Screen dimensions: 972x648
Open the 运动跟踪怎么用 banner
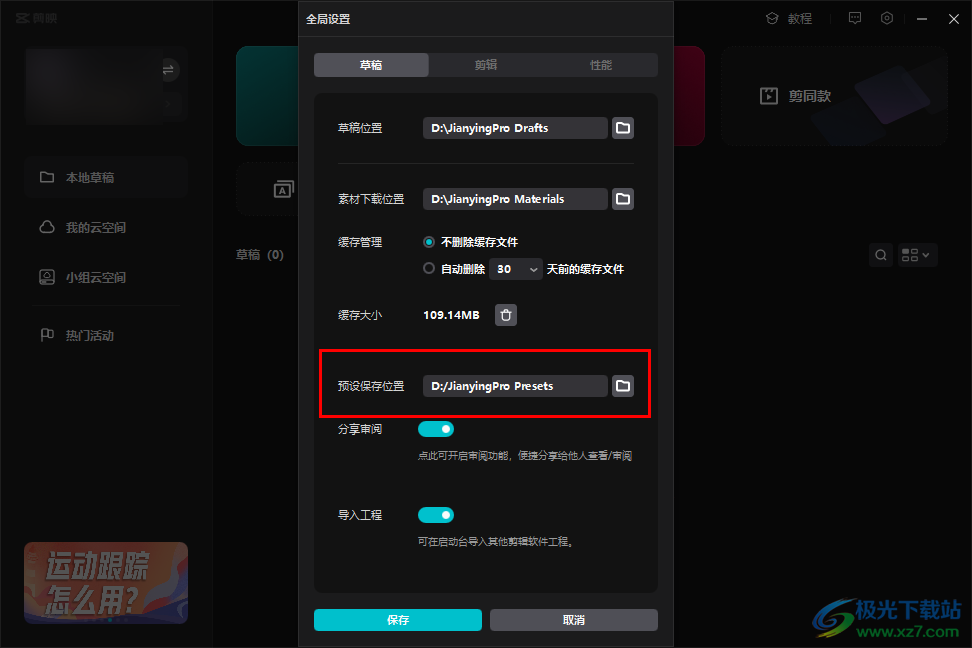[x=106, y=583]
